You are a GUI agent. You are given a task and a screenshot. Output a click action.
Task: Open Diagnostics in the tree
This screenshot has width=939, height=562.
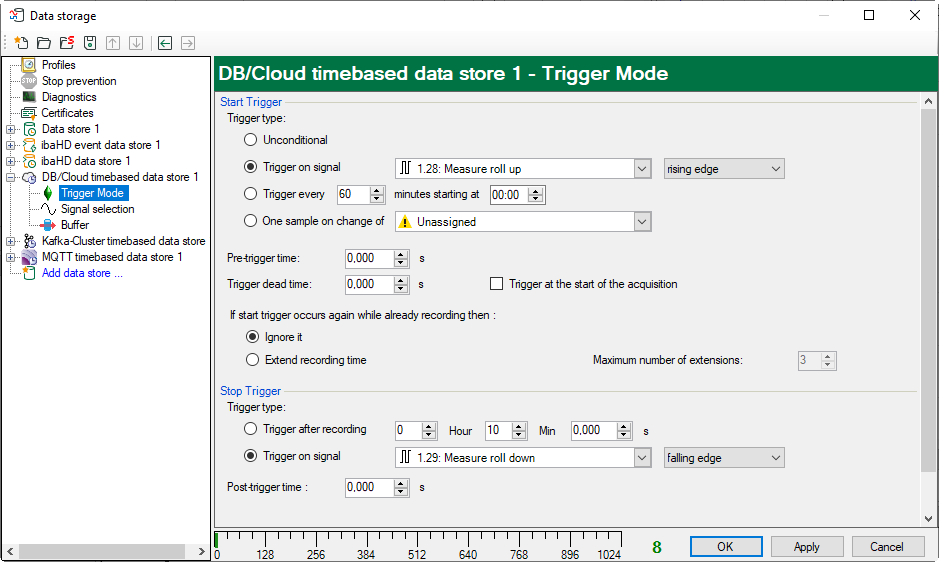click(69, 97)
